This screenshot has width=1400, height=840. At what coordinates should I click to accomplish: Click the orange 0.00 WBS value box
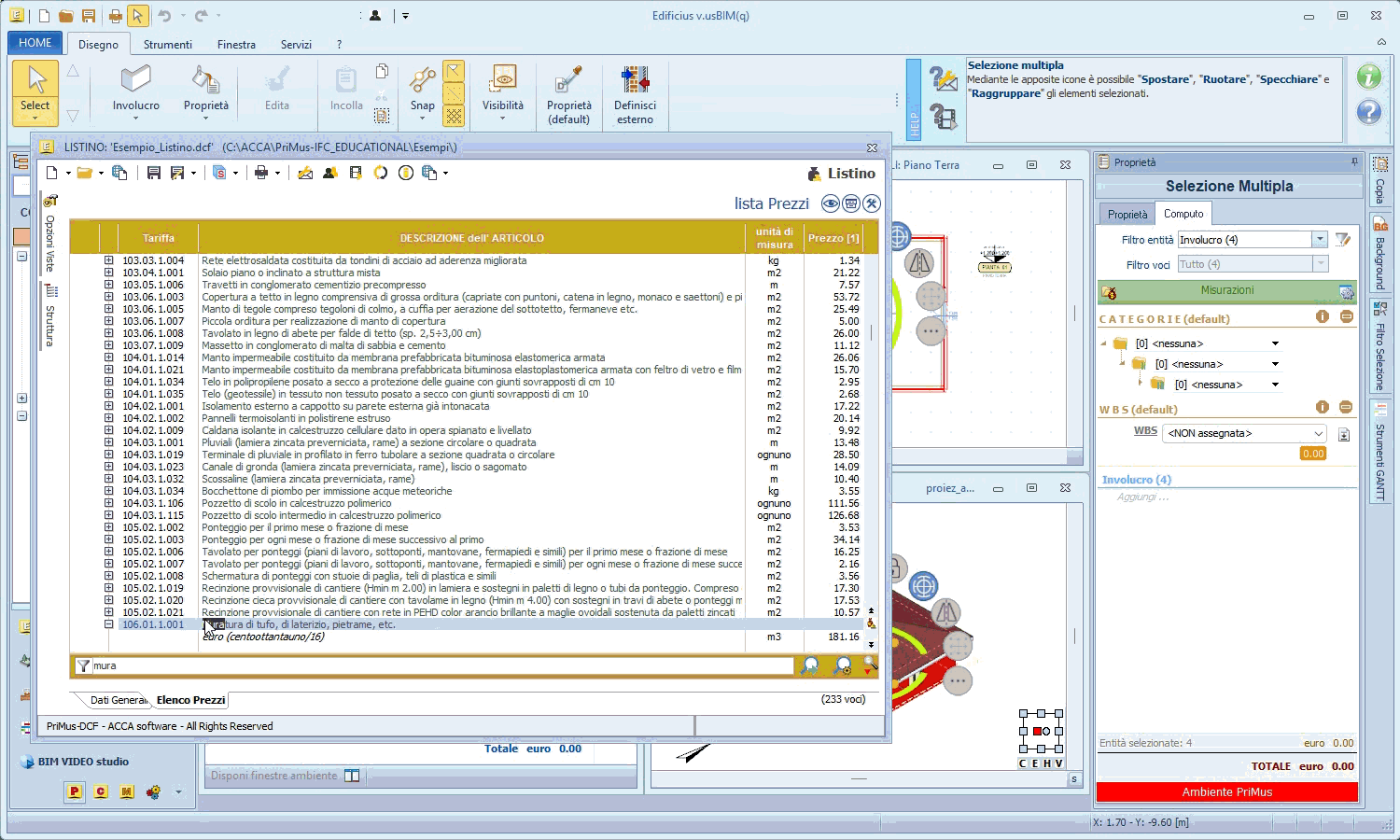coord(1313,454)
